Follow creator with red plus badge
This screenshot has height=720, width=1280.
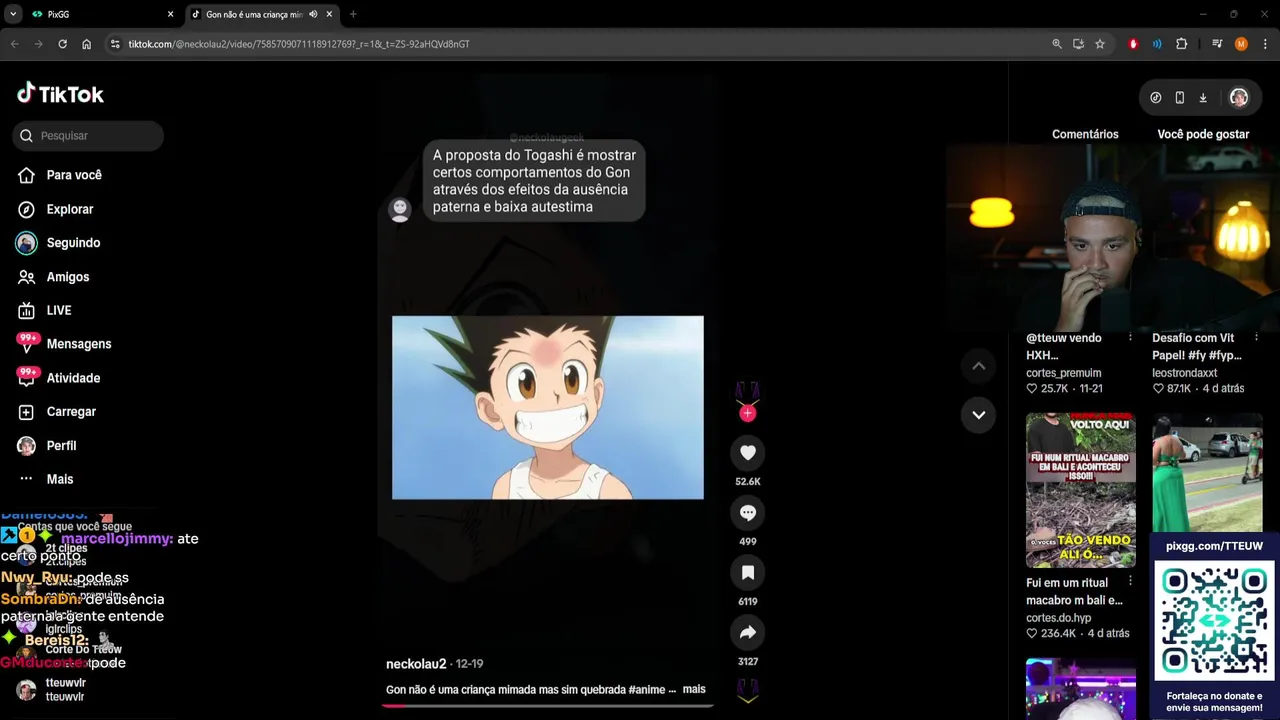pos(748,413)
